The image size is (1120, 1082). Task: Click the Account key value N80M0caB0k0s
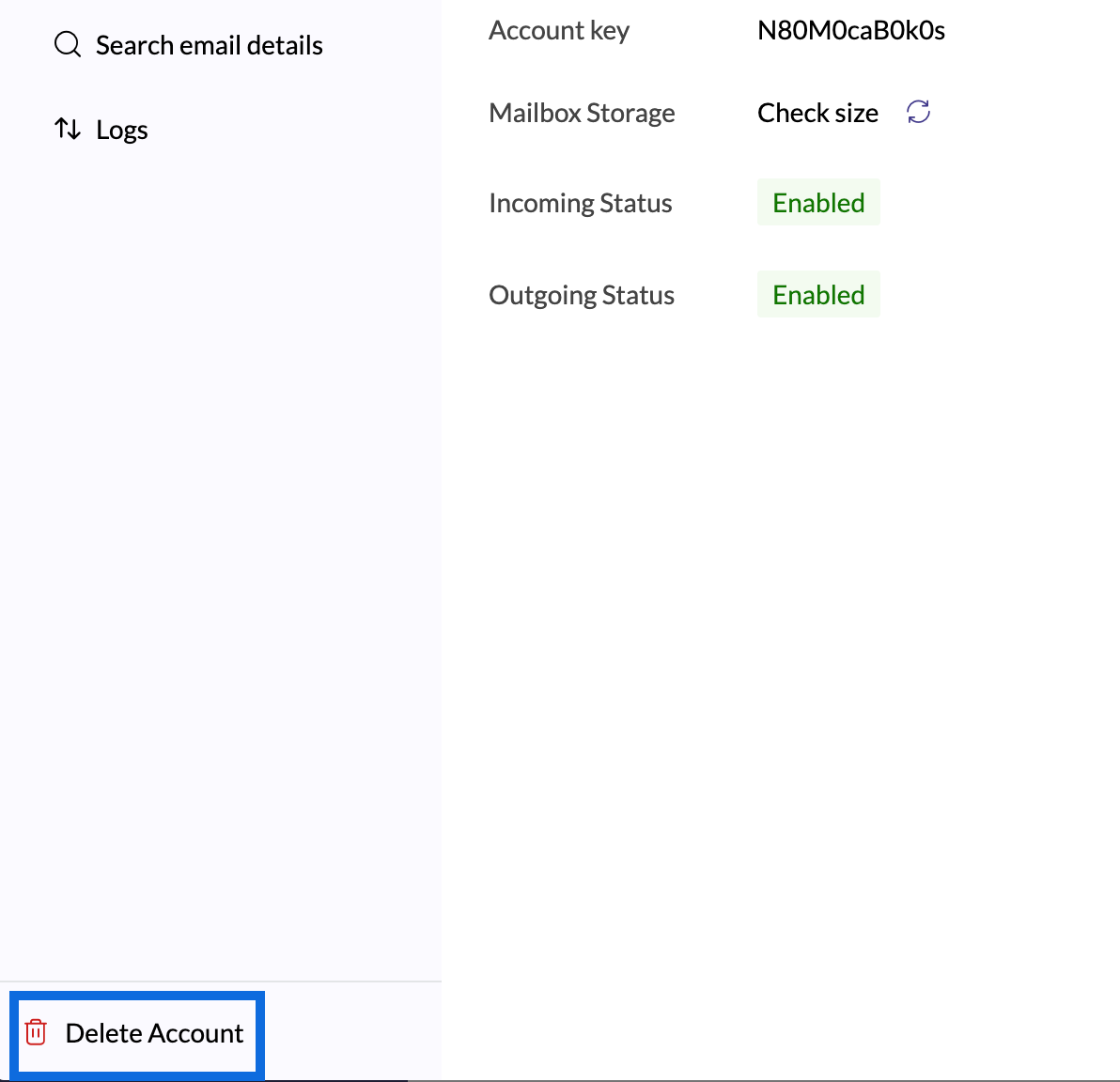[851, 29]
